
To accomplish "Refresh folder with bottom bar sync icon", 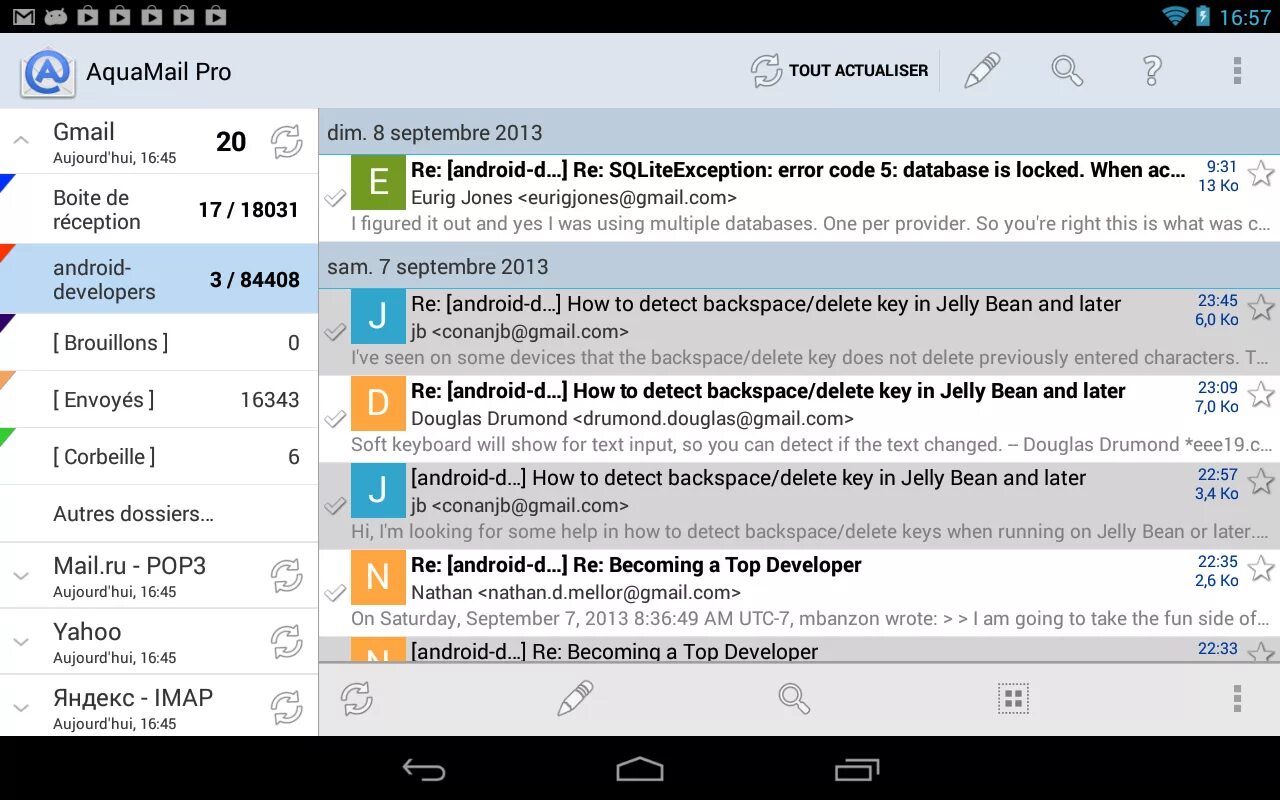I will (357, 698).
